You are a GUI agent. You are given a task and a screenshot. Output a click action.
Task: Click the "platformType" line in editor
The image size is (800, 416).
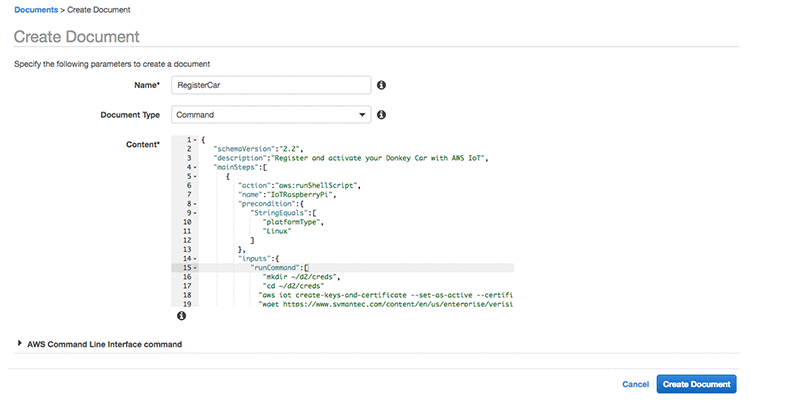point(293,222)
